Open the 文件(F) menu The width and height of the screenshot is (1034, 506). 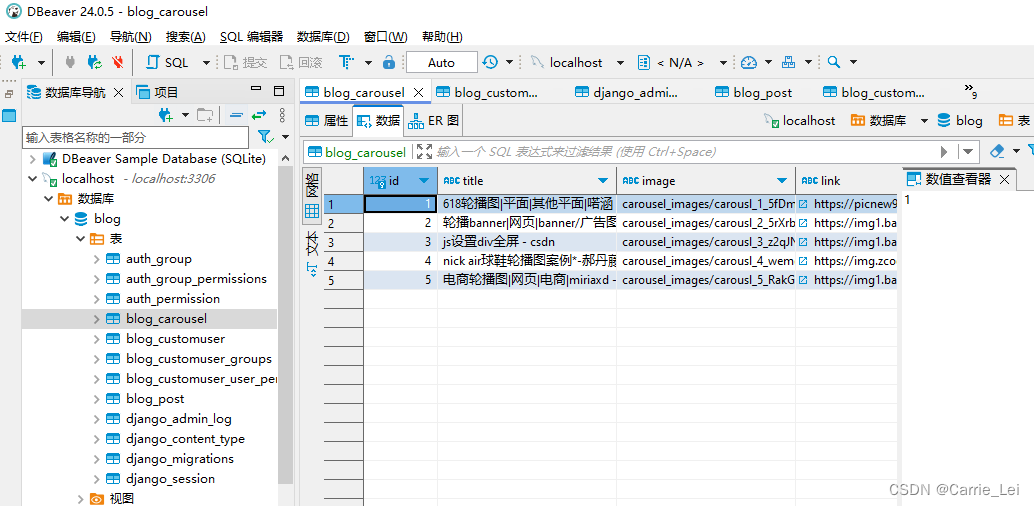click(x=24, y=37)
